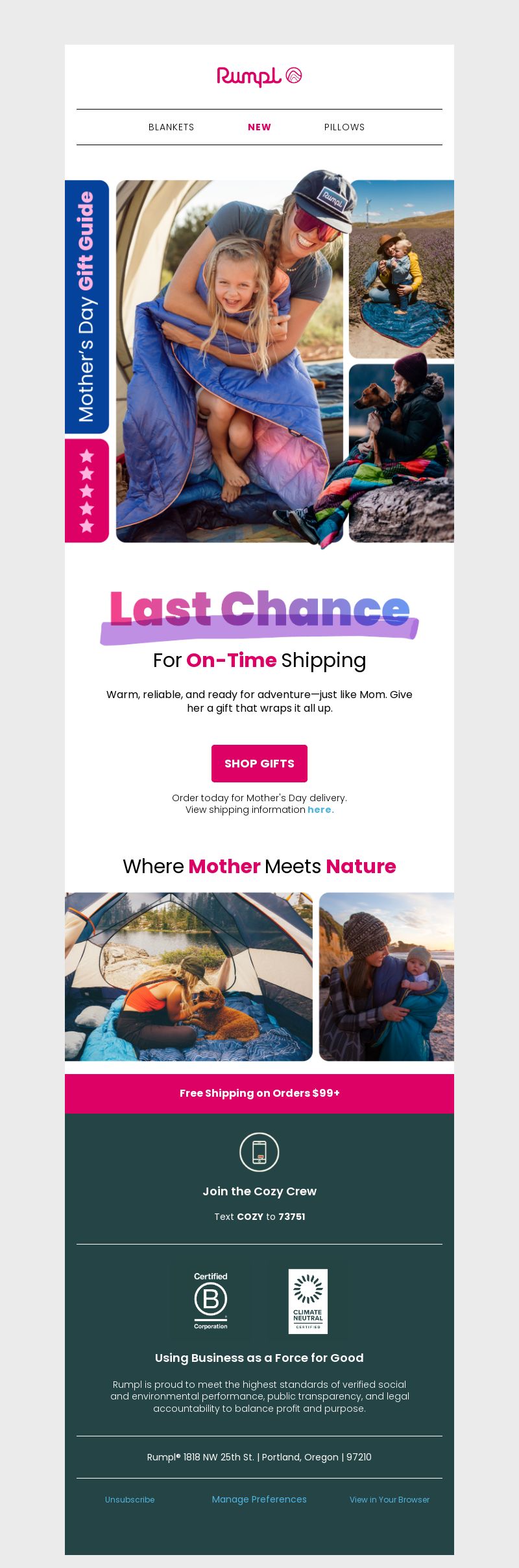
Task: Click the Climate Neutral Certified badge
Action: click(308, 1301)
